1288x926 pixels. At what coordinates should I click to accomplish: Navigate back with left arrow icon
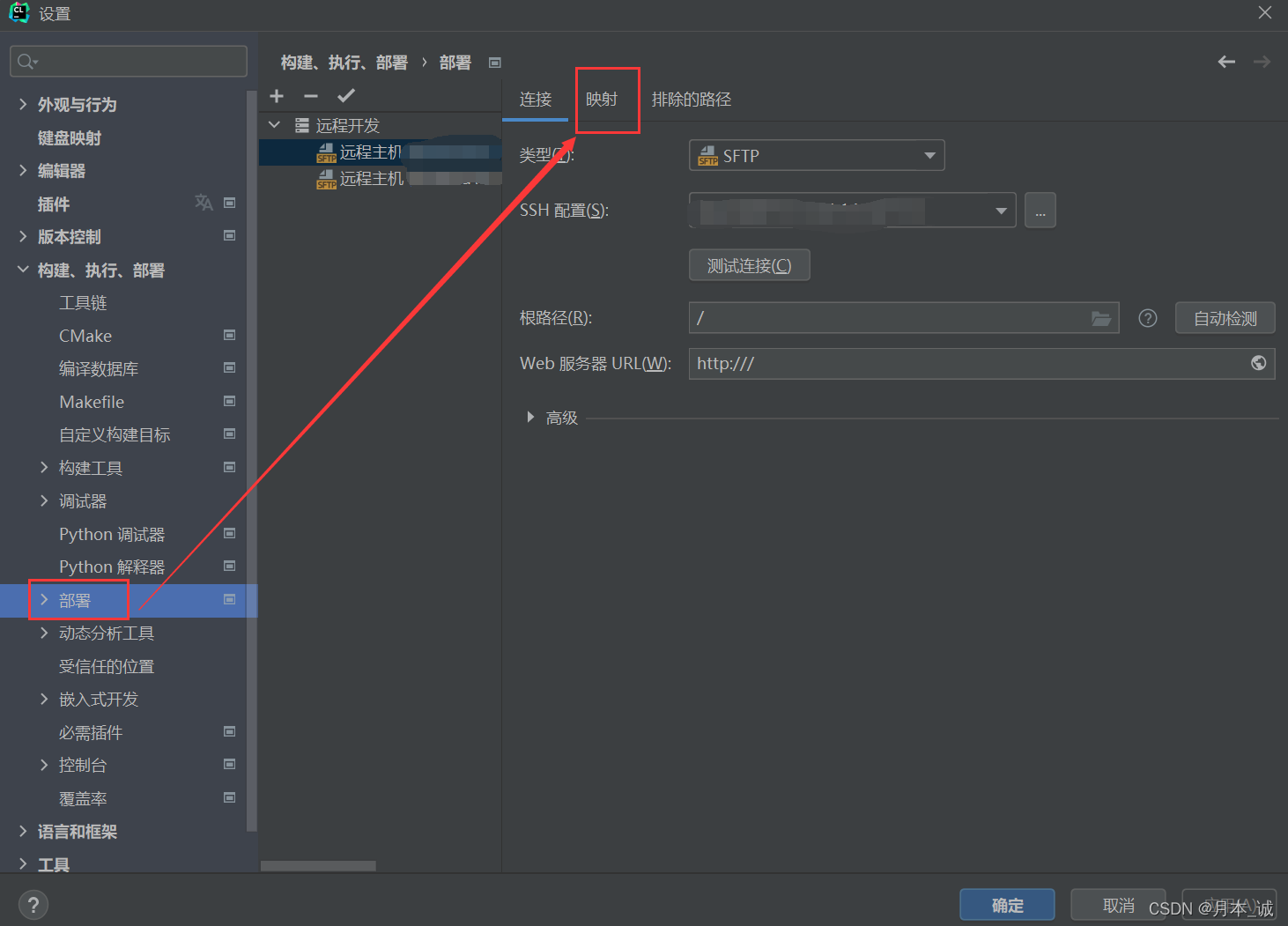(1226, 62)
